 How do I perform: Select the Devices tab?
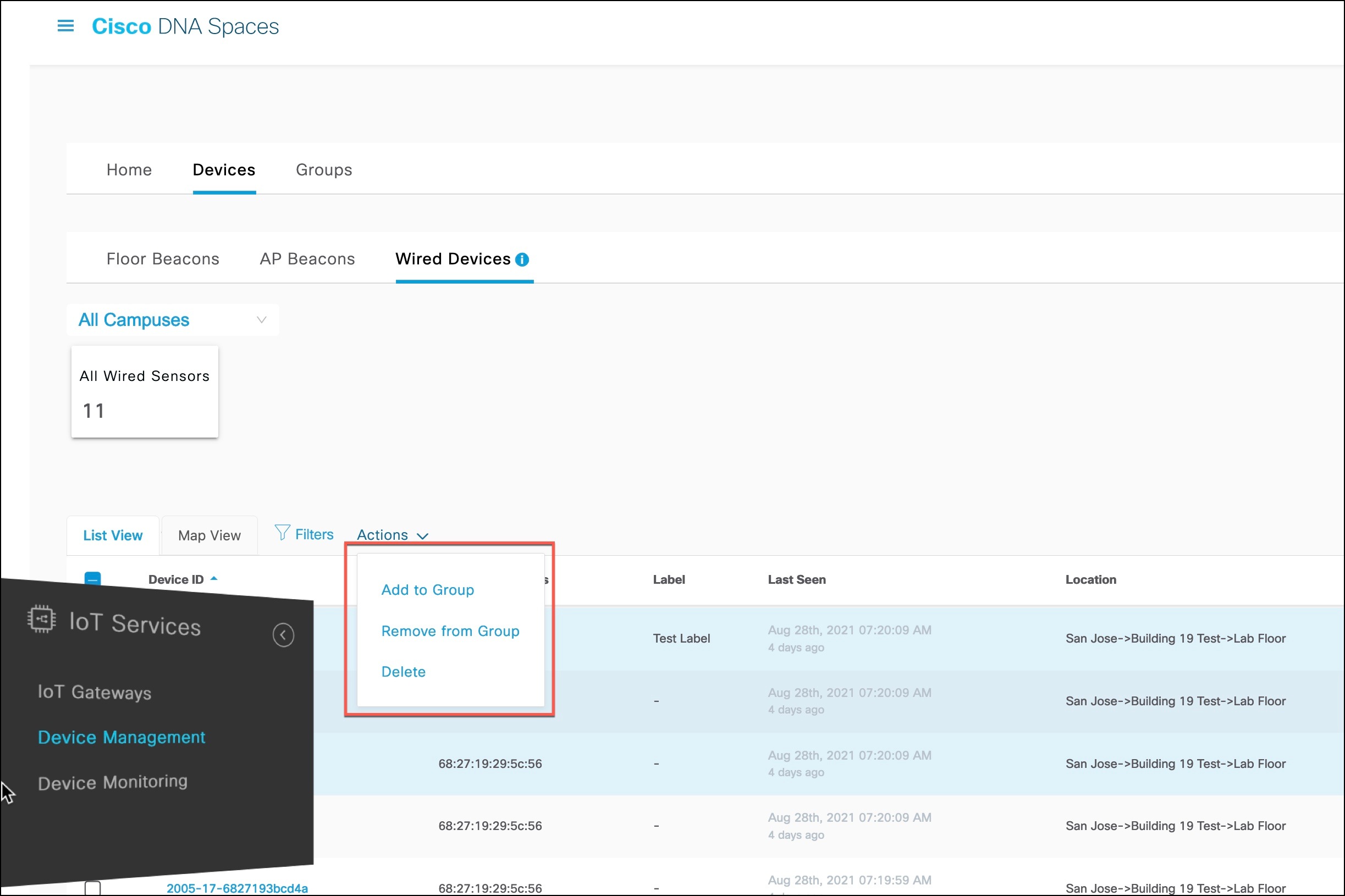pyautogui.click(x=224, y=170)
